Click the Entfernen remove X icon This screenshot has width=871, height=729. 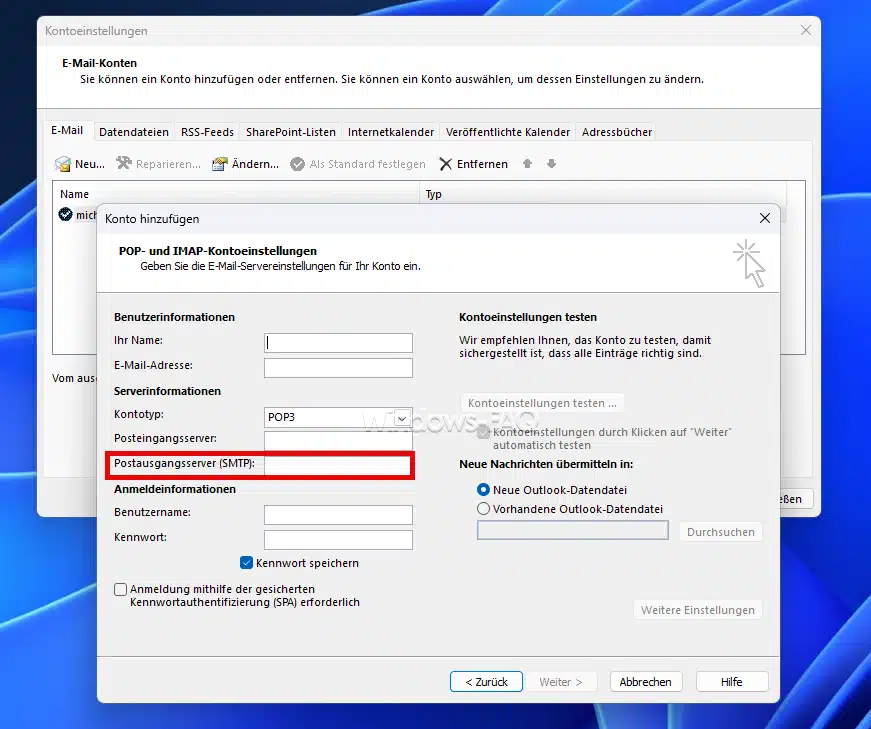coord(446,164)
